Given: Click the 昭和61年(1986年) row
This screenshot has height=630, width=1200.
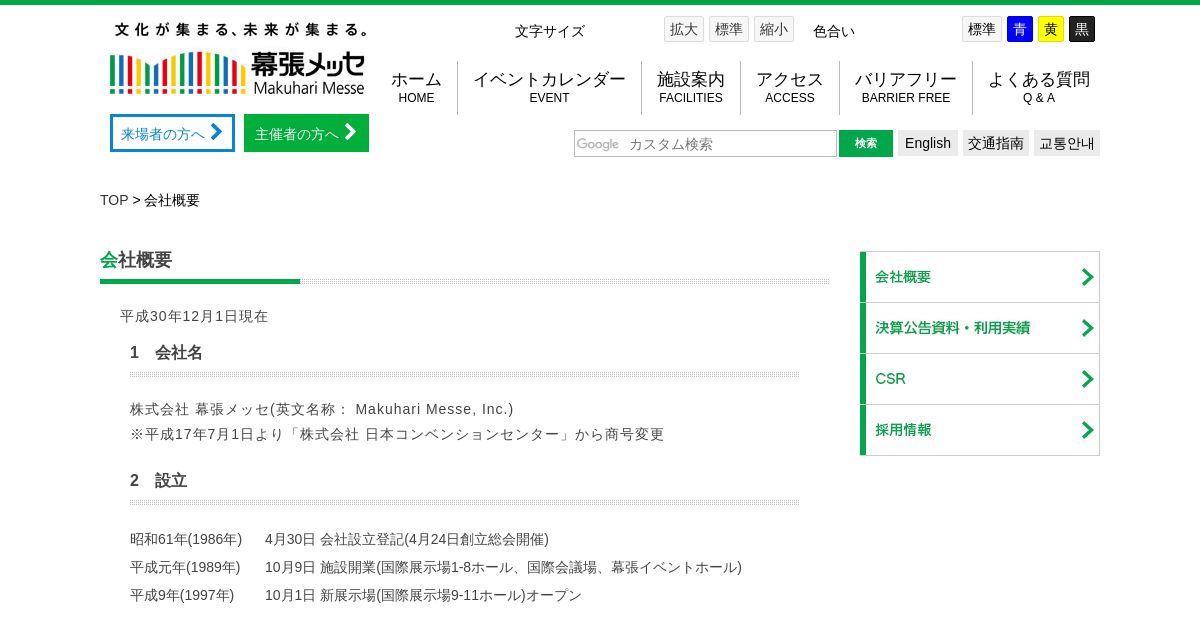Looking at the screenshot, I should (339, 539).
